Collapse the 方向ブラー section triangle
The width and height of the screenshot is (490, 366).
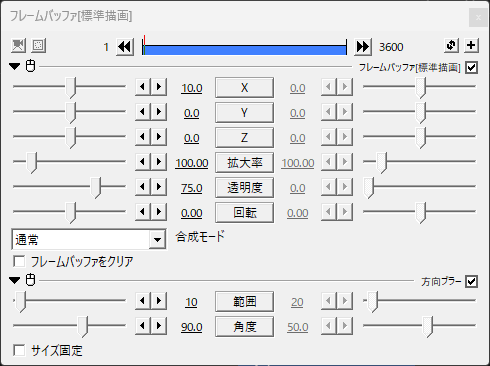pyautogui.click(x=15, y=280)
